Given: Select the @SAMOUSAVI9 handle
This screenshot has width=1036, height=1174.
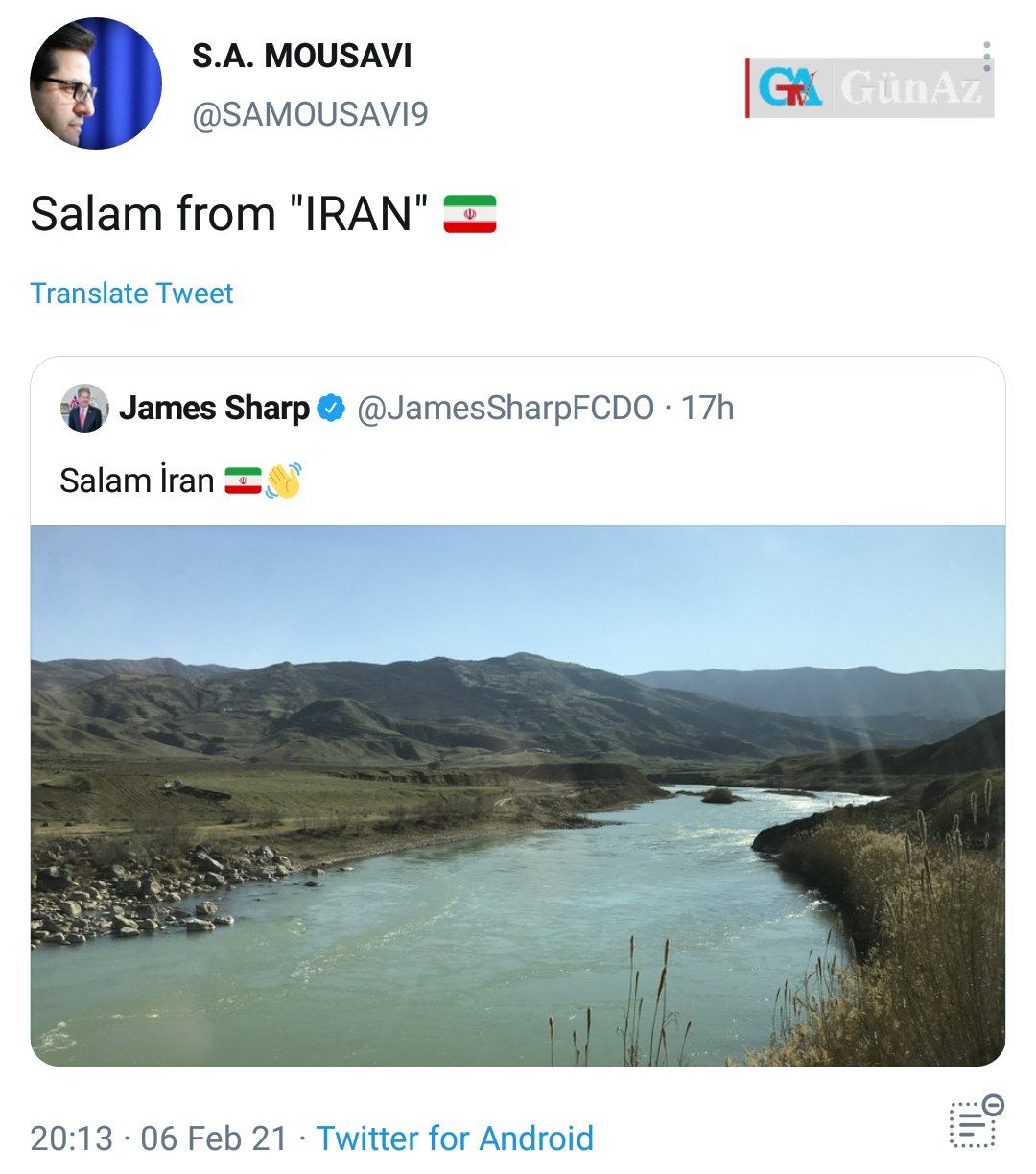Looking at the screenshot, I should (x=311, y=115).
